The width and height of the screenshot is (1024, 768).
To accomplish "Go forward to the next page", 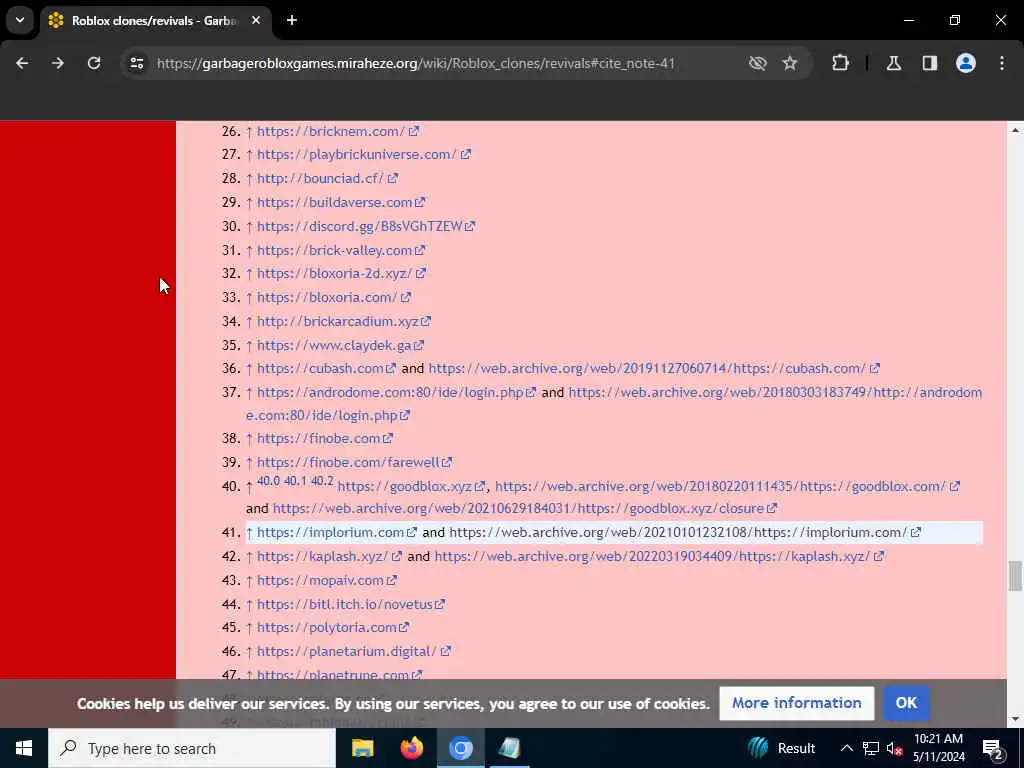I will coord(57,63).
